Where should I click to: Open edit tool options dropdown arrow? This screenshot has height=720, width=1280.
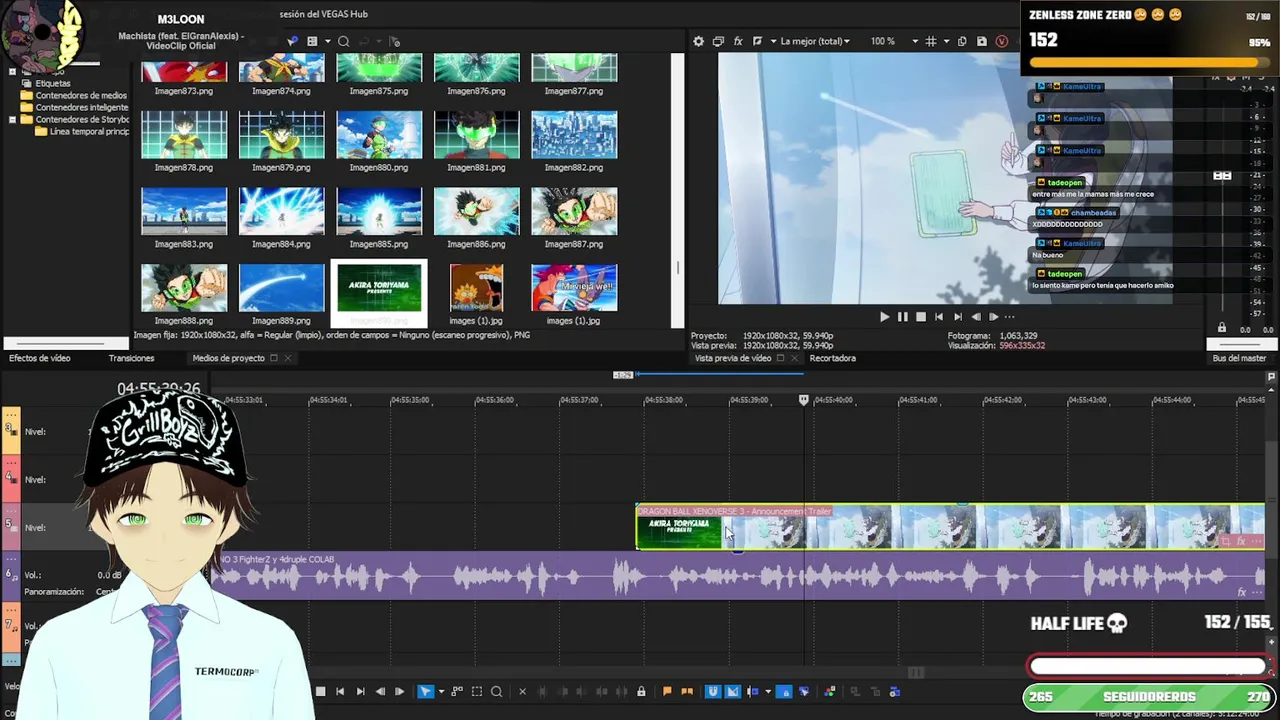(x=441, y=691)
